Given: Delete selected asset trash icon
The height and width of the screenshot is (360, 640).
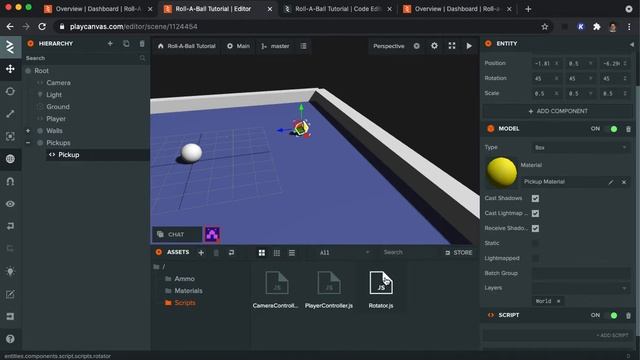Looking at the screenshot, I should [x=216, y=253].
